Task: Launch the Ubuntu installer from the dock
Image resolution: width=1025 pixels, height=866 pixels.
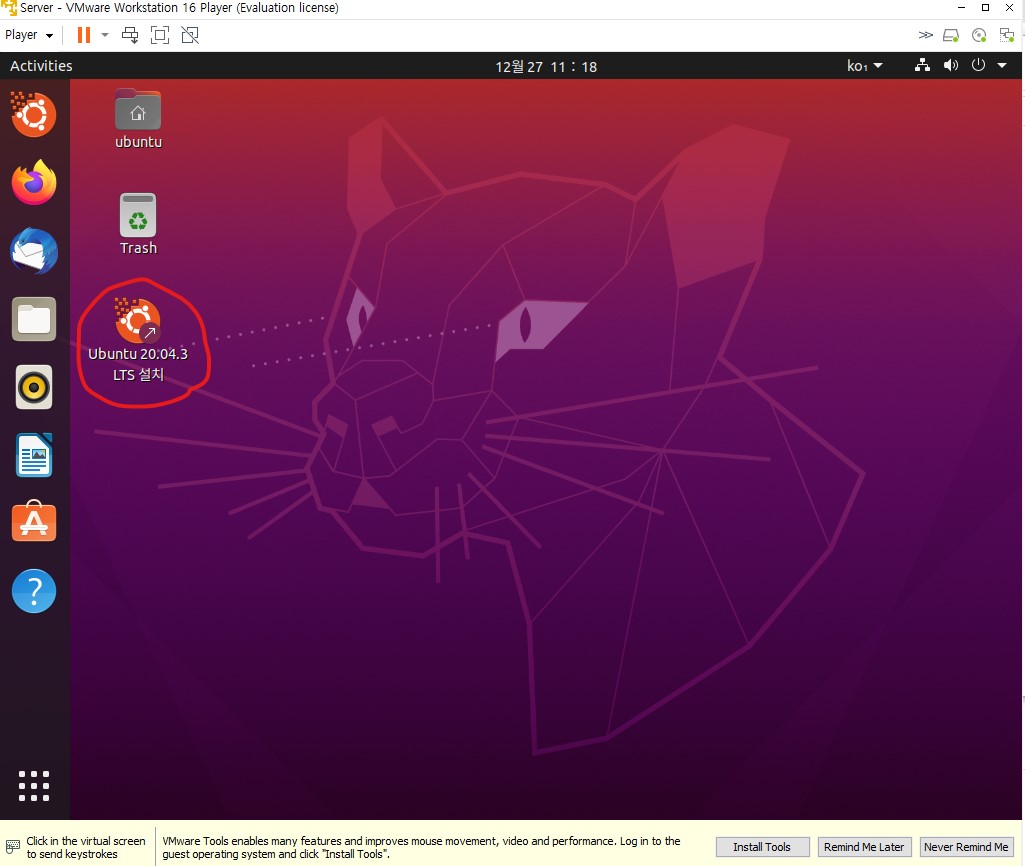Action: pyautogui.click(x=34, y=114)
